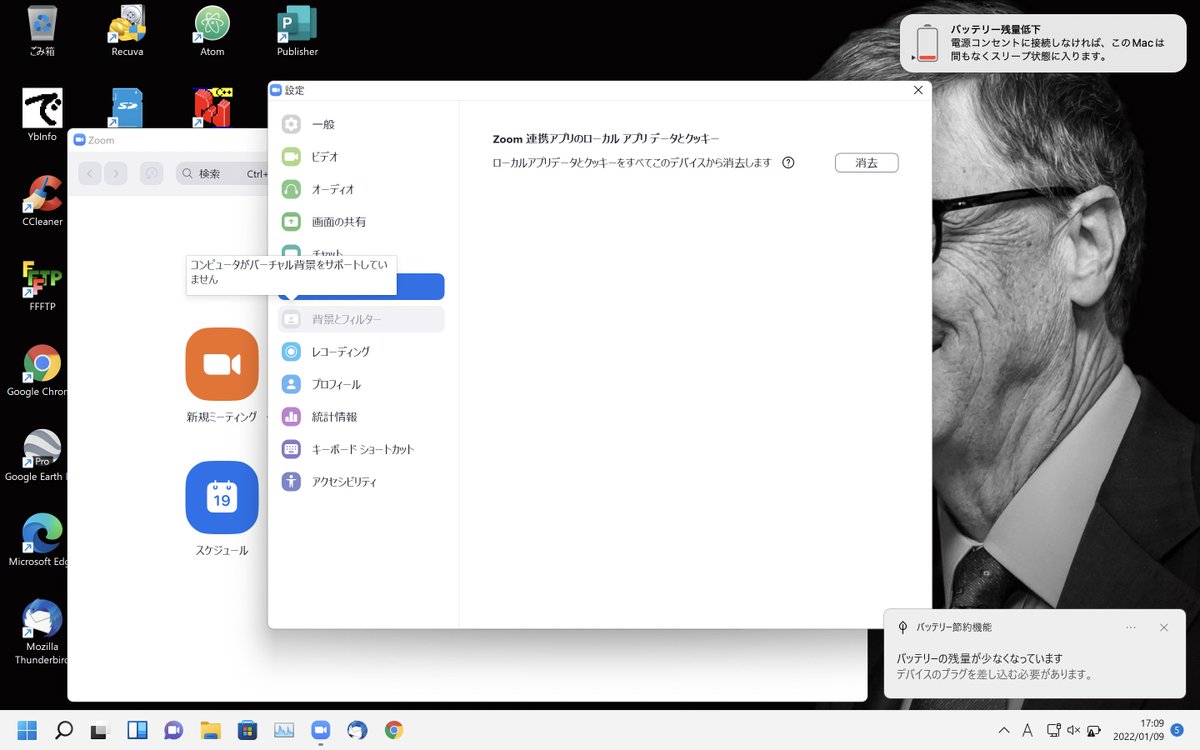Start a 新規ミーティング with the orange icon
The height and width of the screenshot is (750, 1200).
(x=222, y=364)
